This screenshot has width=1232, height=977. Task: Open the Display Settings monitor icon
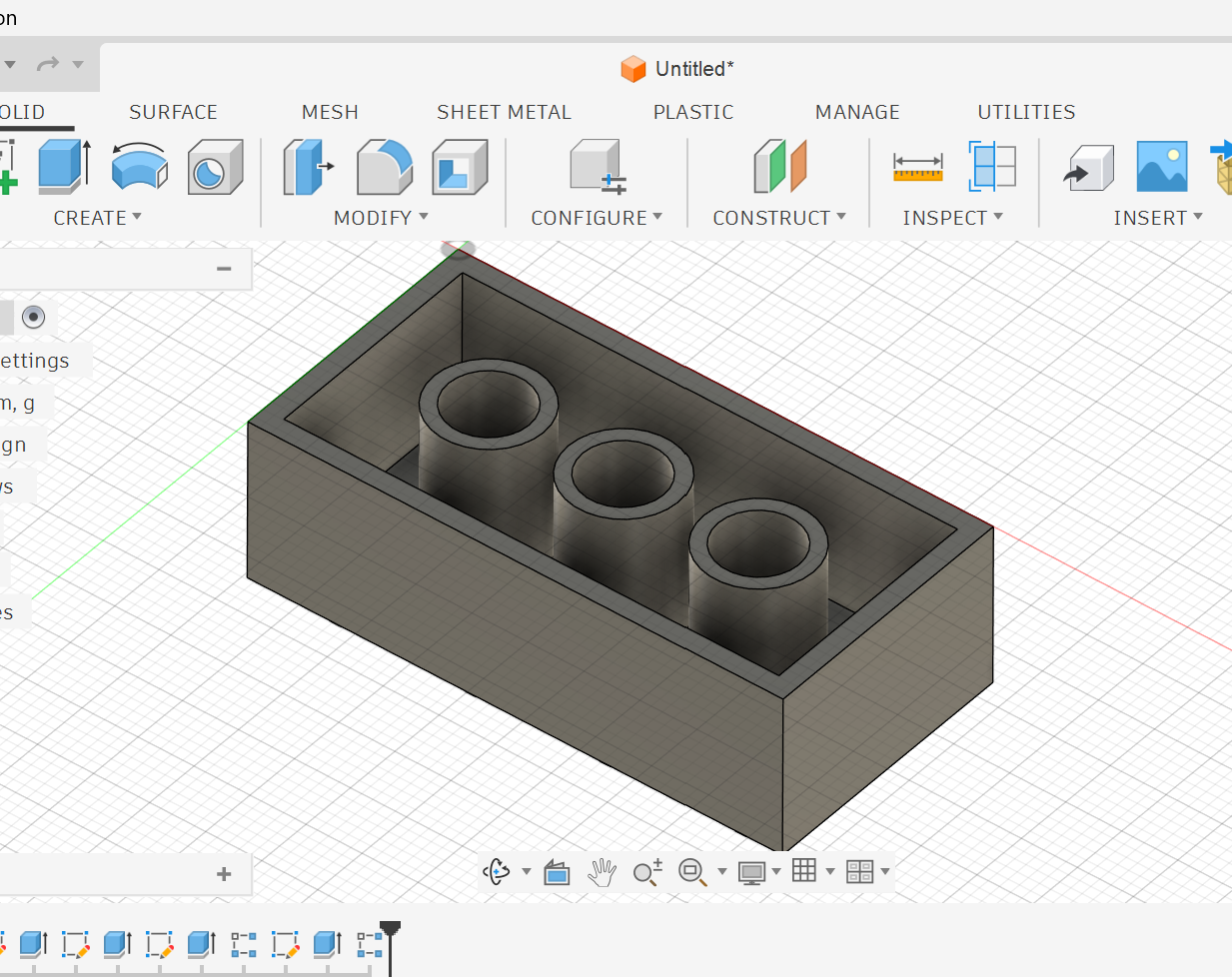[x=751, y=872]
